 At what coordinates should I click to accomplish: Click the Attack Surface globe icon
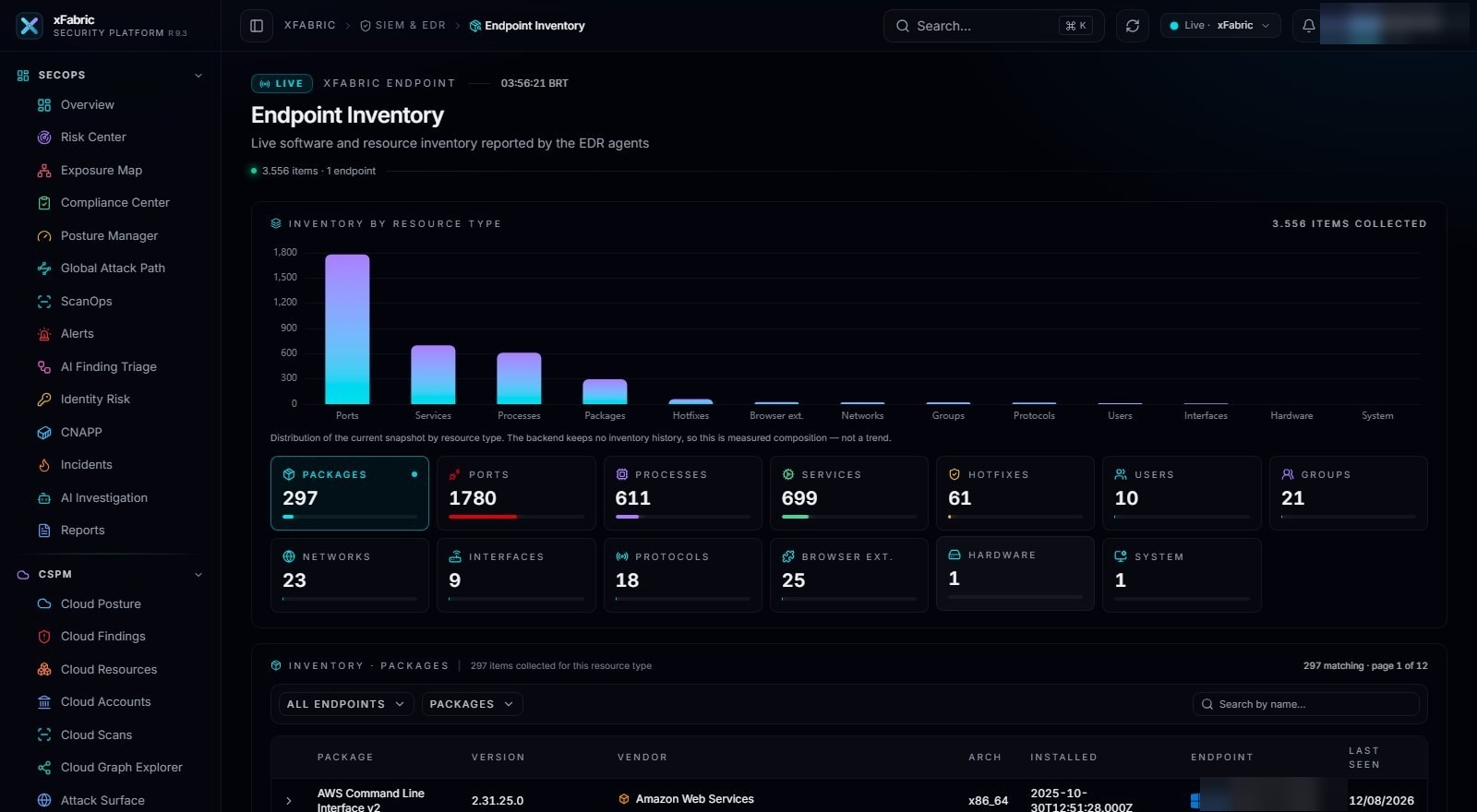coord(44,801)
